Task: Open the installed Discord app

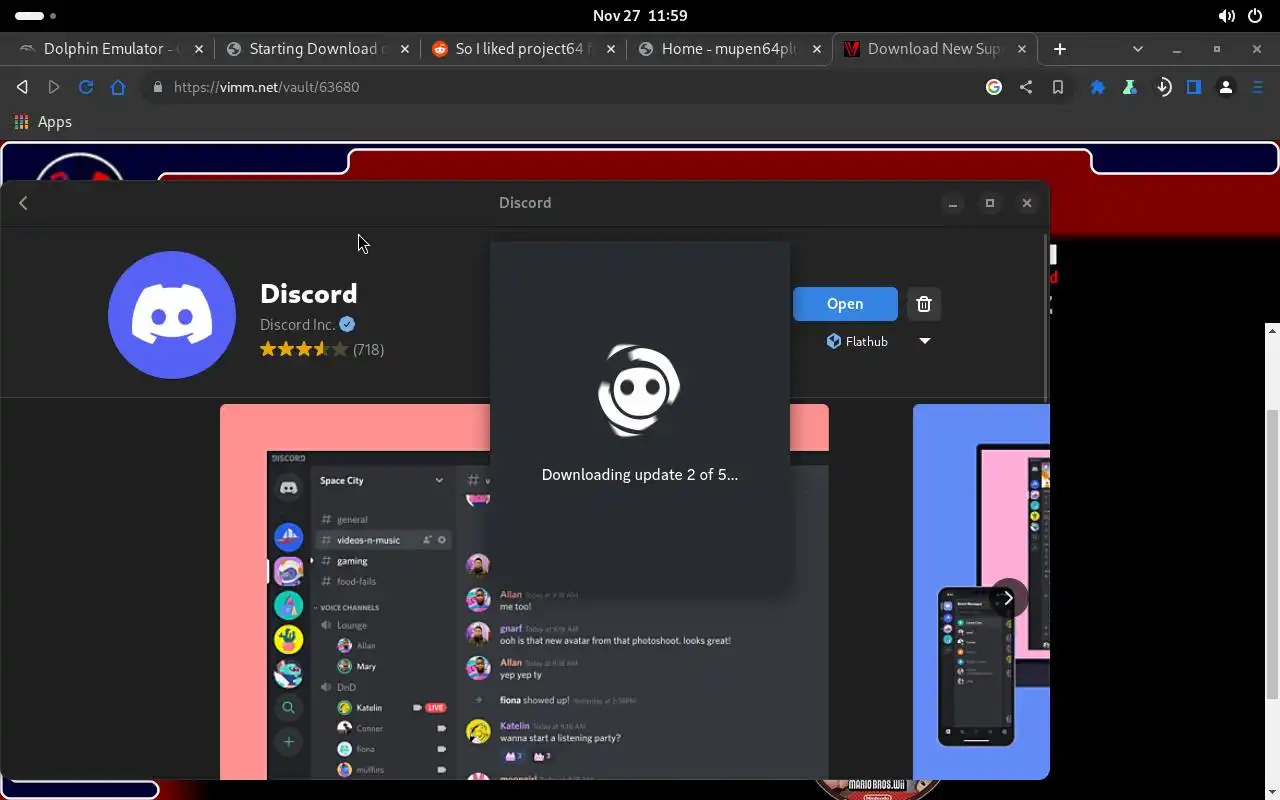Action: (845, 304)
